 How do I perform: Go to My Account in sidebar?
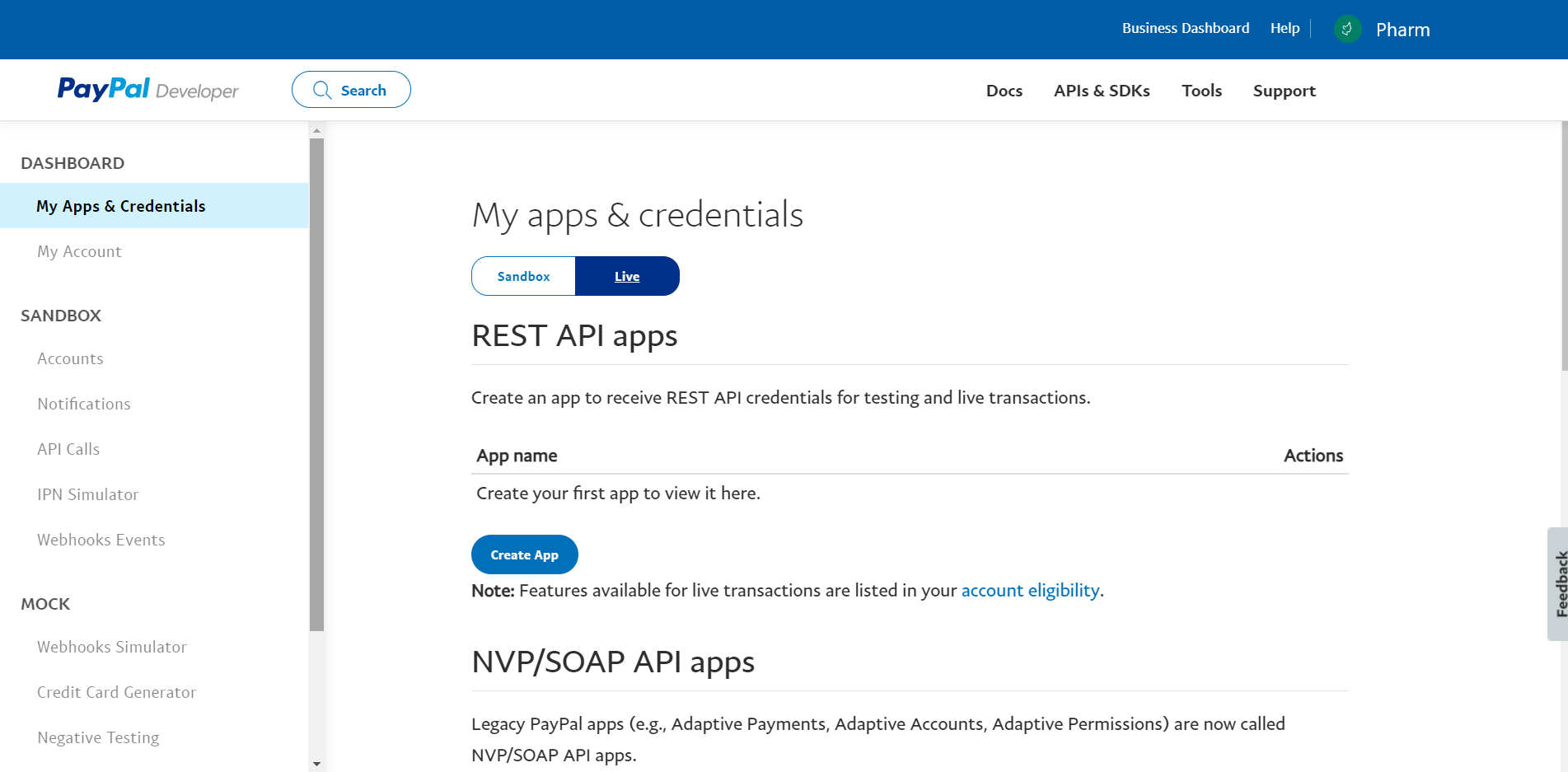tap(79, 251)
